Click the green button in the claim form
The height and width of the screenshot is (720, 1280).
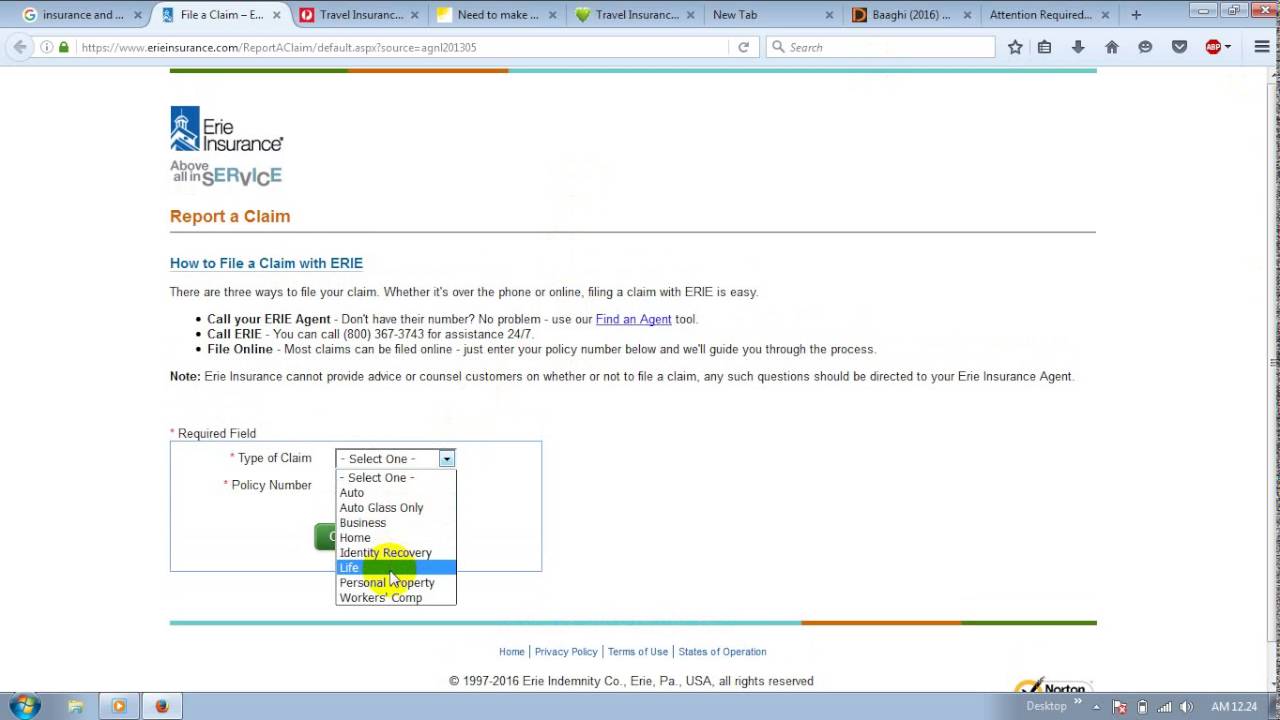pyautogui.click(x=326, y=537)
